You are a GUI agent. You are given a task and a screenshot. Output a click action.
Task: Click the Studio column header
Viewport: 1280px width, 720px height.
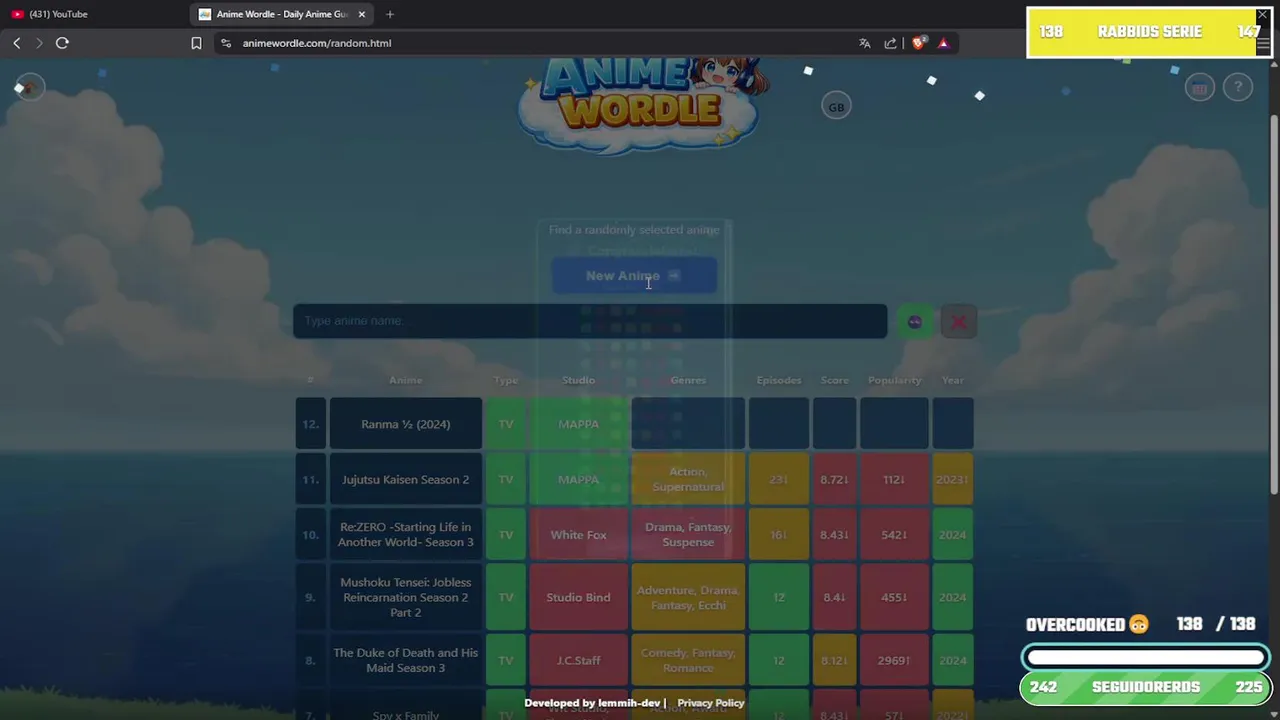click(578, 380)
